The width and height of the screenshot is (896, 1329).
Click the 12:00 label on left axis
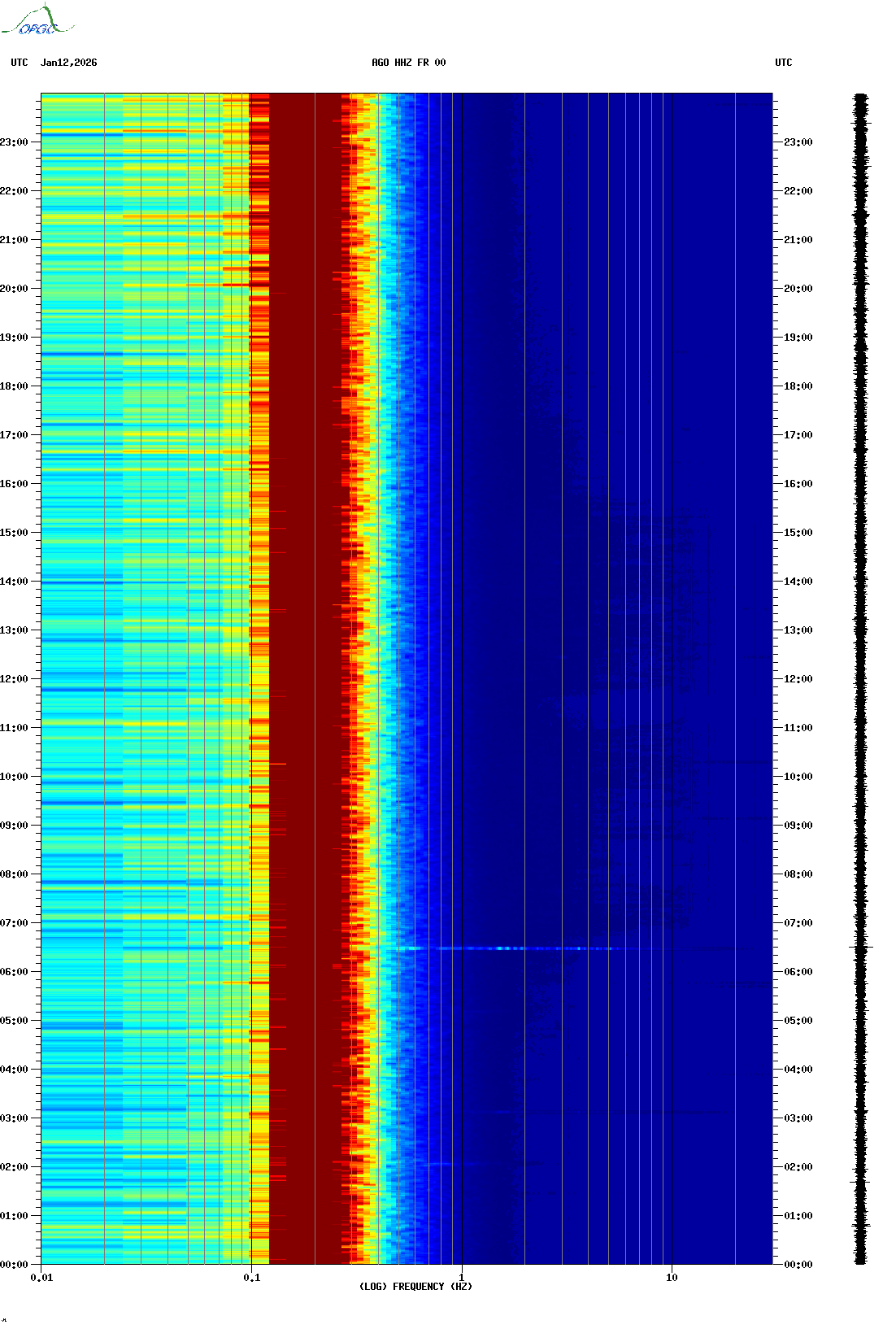coord(14,679)
